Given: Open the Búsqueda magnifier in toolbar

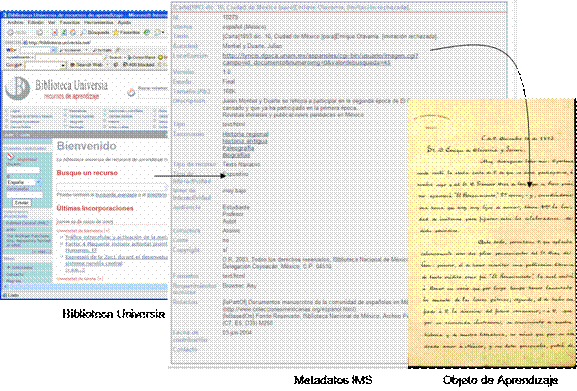Looking at the screenshot, I should pos(84,32).
